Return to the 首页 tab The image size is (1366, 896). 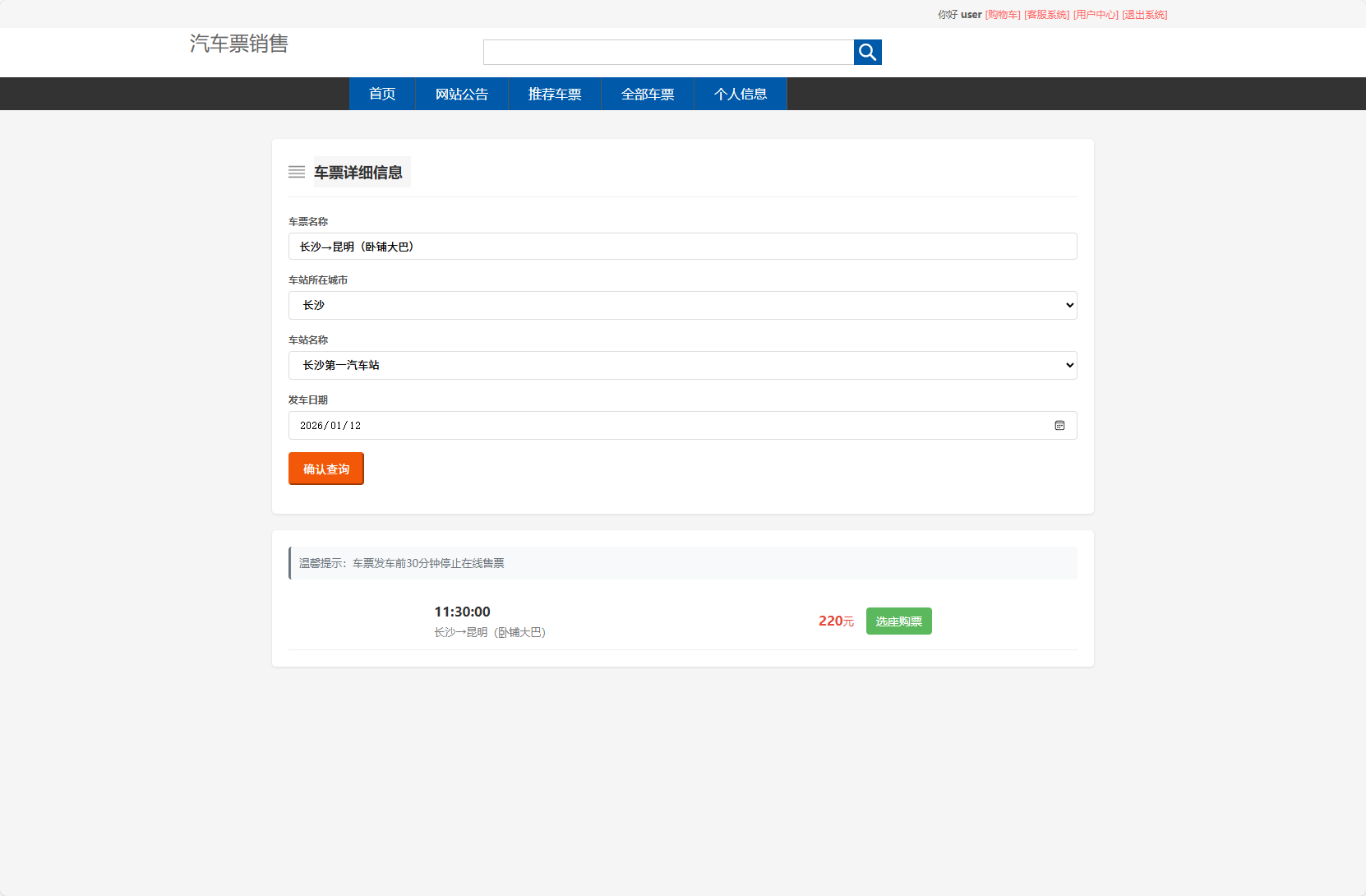381,94
